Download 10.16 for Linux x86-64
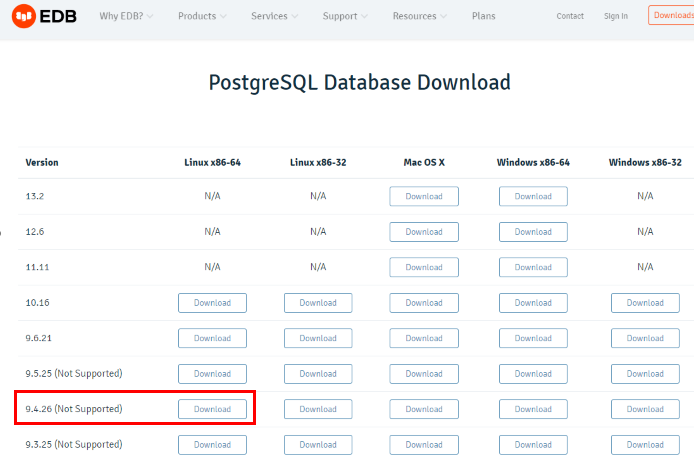Screen dimensions: 694x468 click(212, 303)
